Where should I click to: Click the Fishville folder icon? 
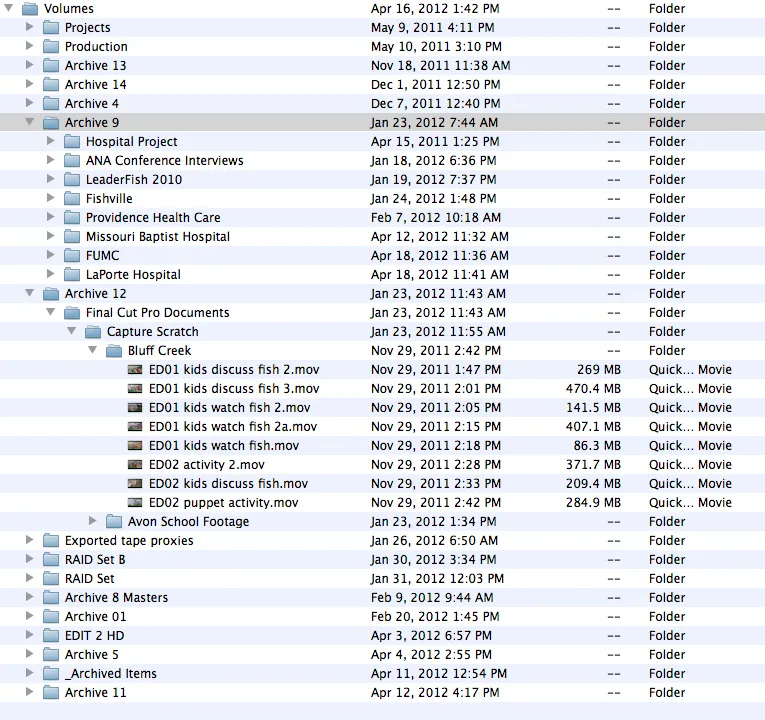(71, 199)
